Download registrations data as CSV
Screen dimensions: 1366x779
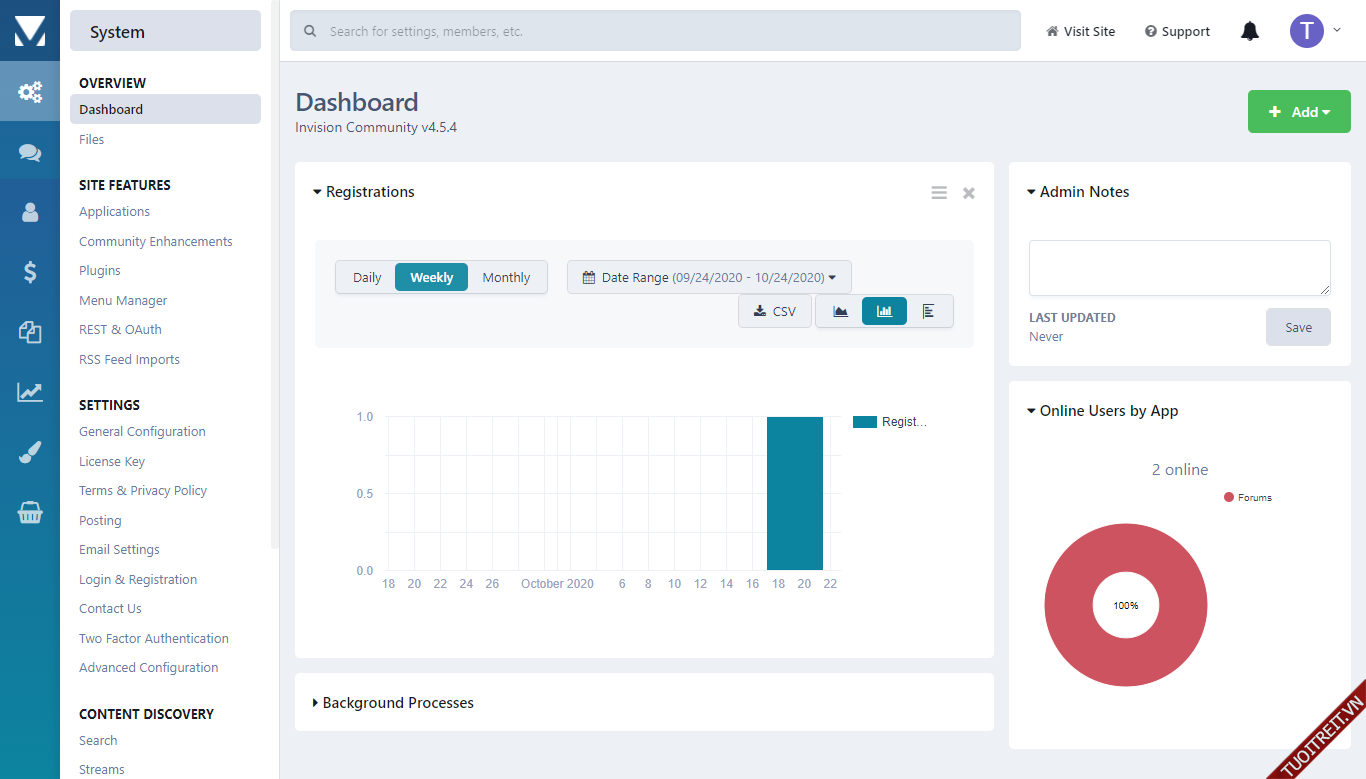(x=775, y=311)
